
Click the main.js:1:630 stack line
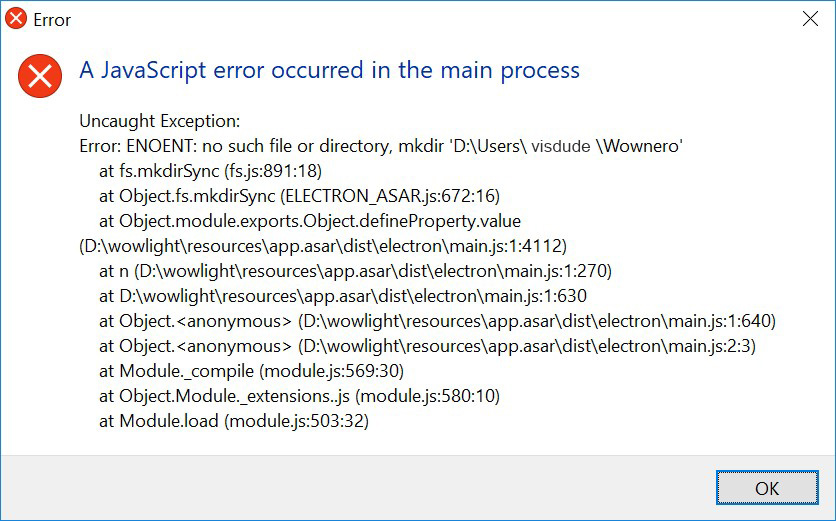tap(343, 296)
